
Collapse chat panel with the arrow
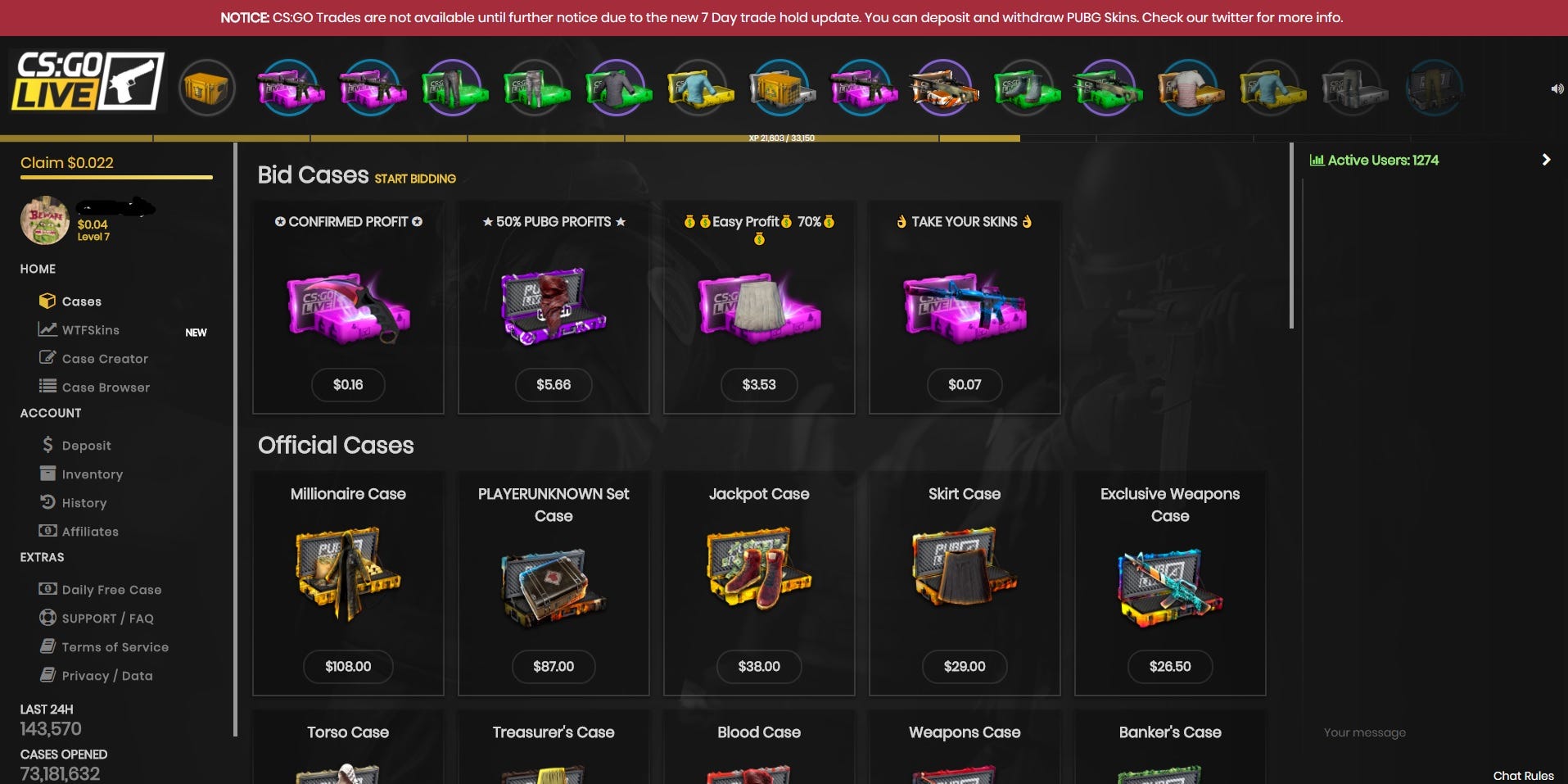coord(1546,160)
